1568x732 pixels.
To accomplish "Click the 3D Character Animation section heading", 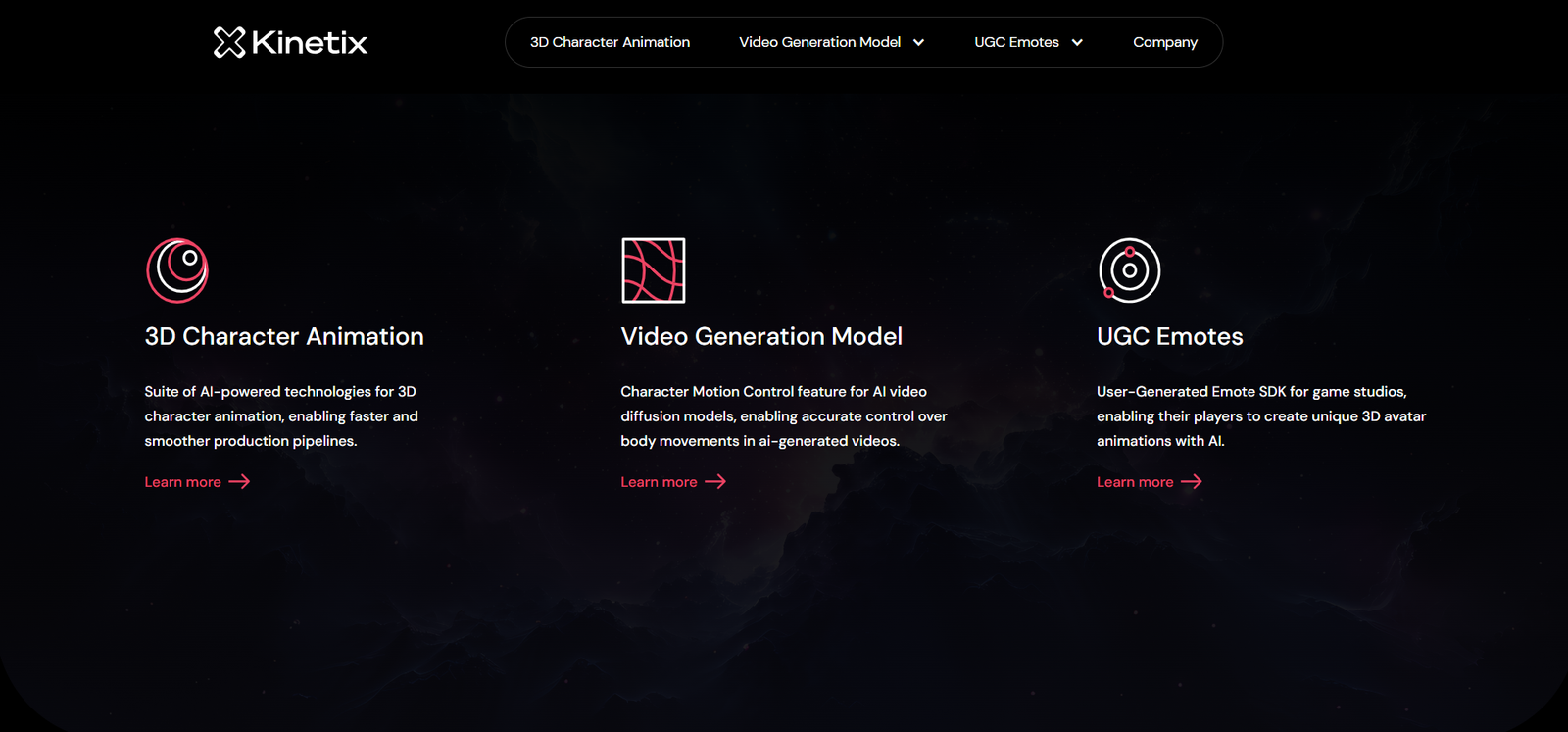I will tap(284, 336).
